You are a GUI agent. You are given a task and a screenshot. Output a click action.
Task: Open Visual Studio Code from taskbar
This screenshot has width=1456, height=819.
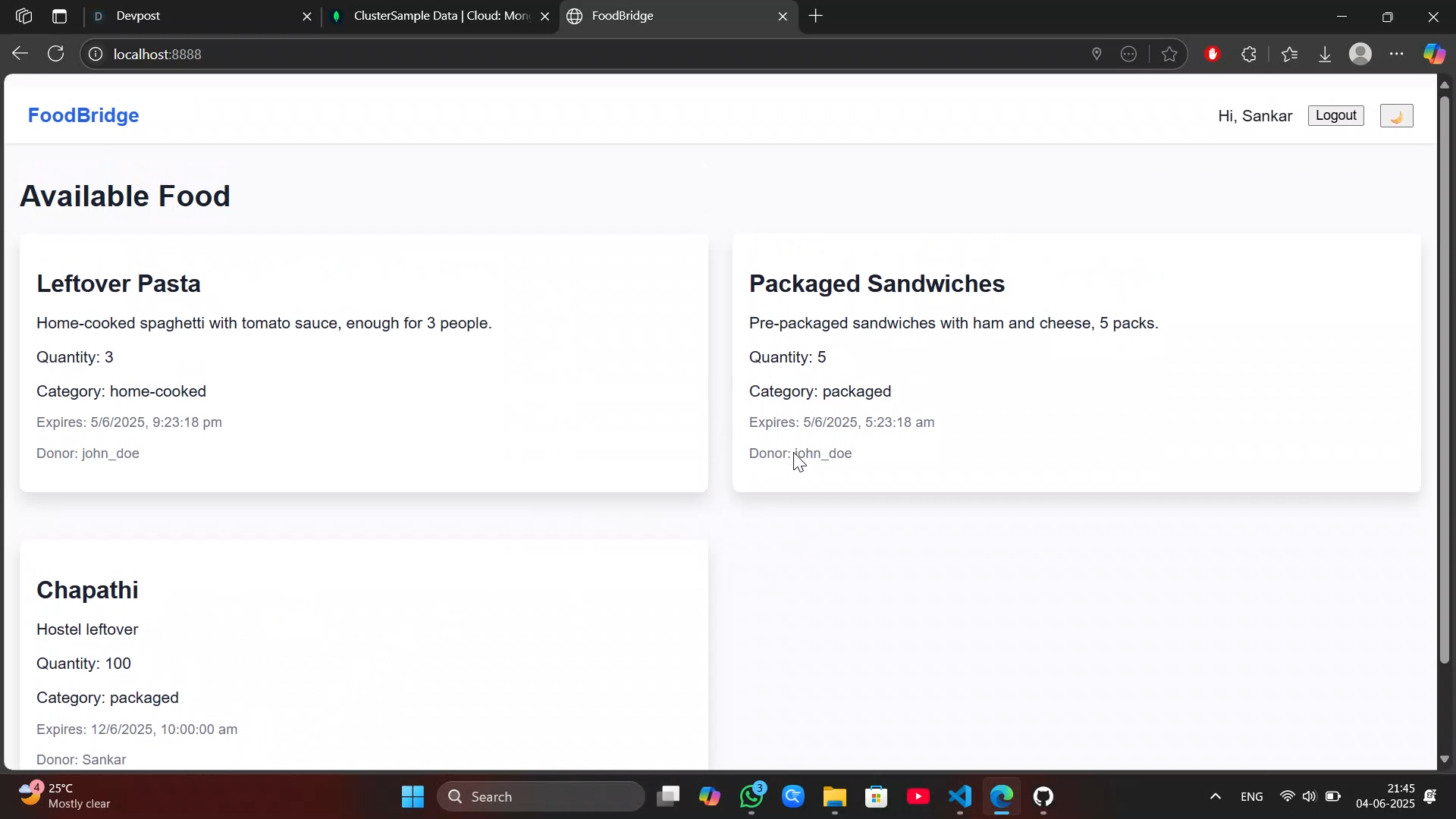pyautogui.click(x=960, y=796)
